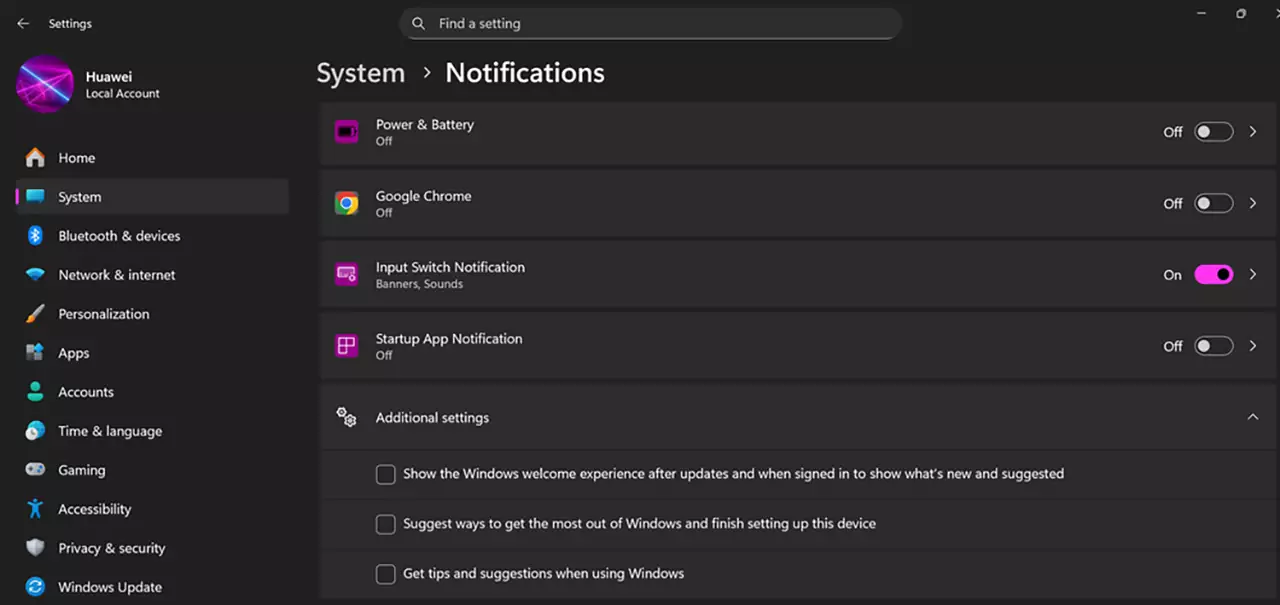1280x605 pixels.
Task: Click the Bluetooth & devices sidebar icon
Action: [x=36, y=236]
